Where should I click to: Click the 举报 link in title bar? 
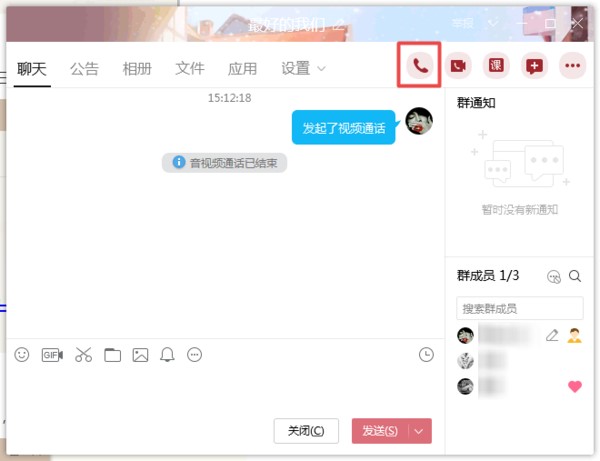click(463, 24)
